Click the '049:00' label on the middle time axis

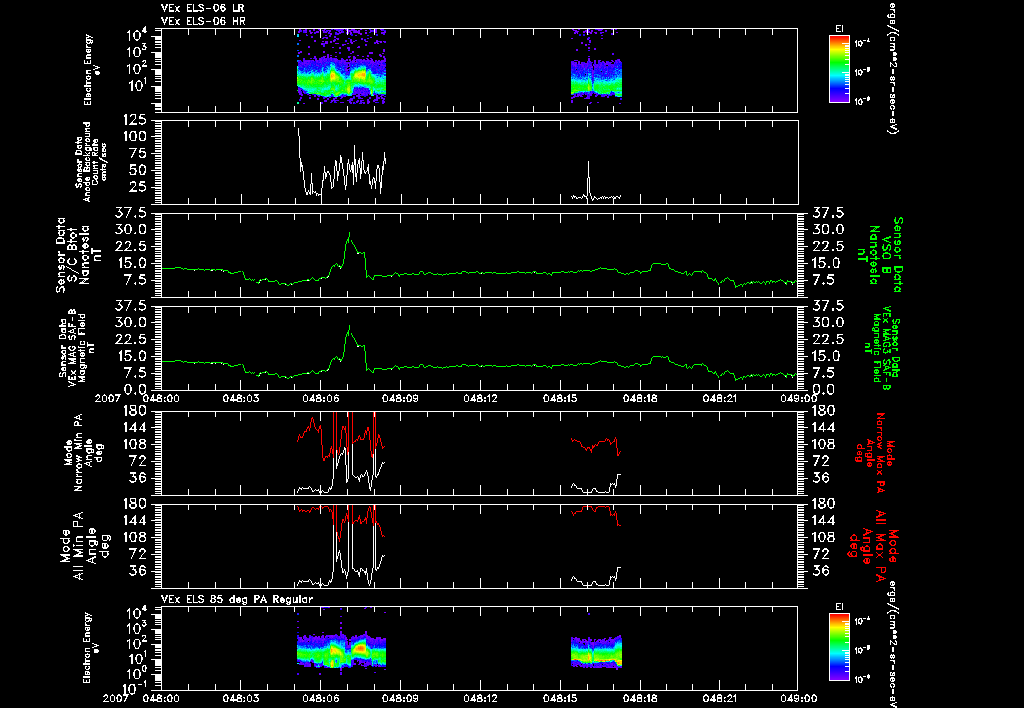(800, 398)
